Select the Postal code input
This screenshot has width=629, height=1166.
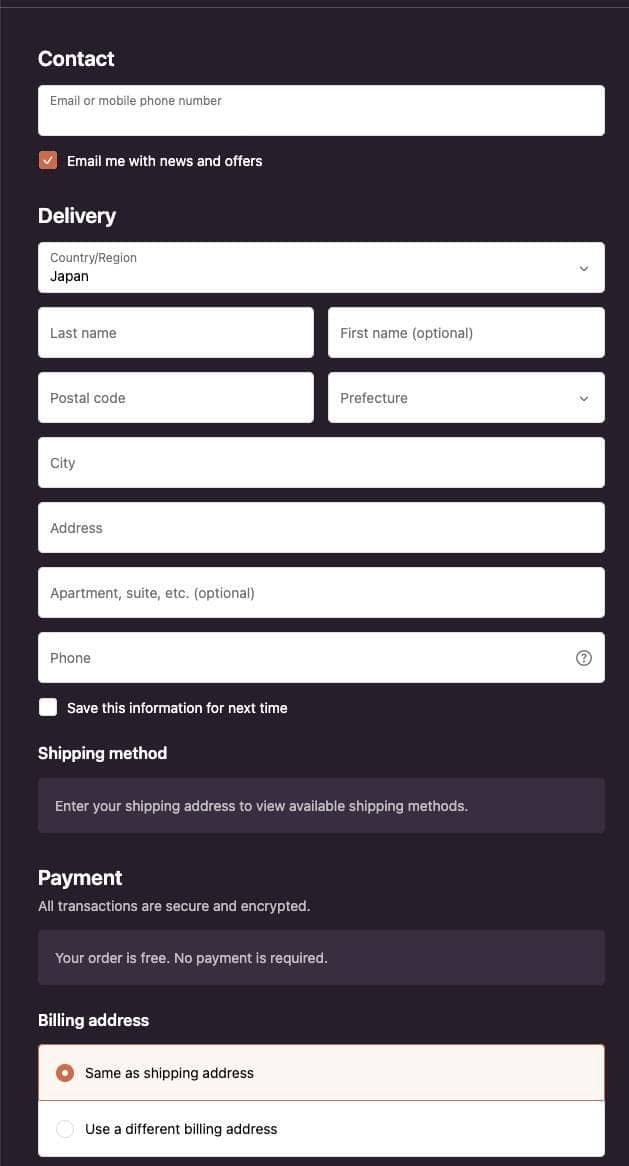pos(175,398)
